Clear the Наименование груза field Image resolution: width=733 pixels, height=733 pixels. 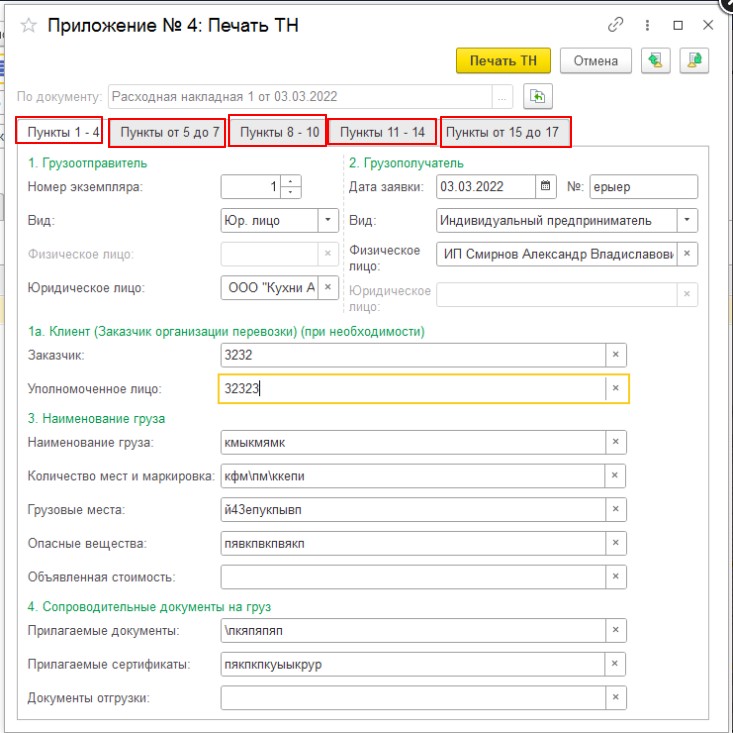pyautogui.click(x=616, y=442)
